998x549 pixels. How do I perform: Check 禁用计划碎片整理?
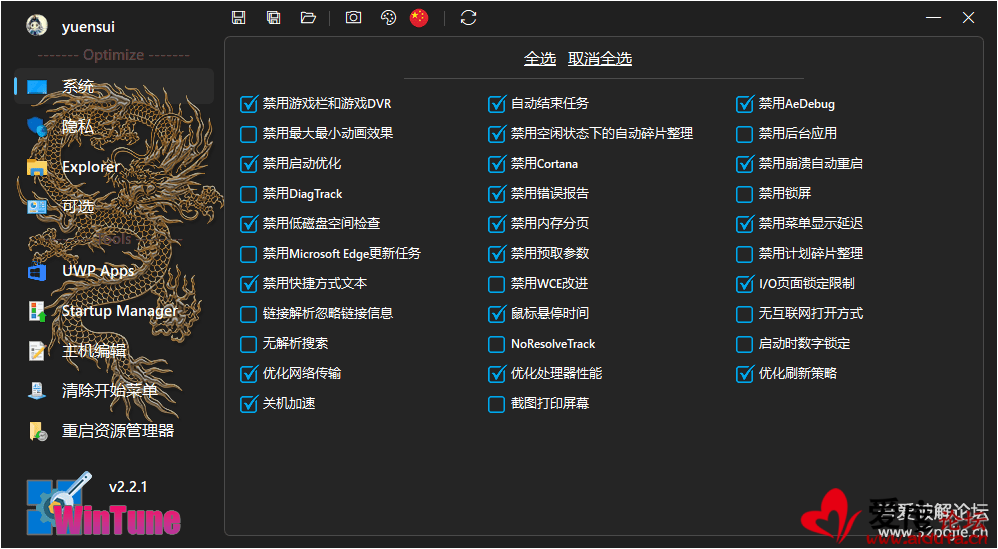pyautogui.click(x=745, y=254)
